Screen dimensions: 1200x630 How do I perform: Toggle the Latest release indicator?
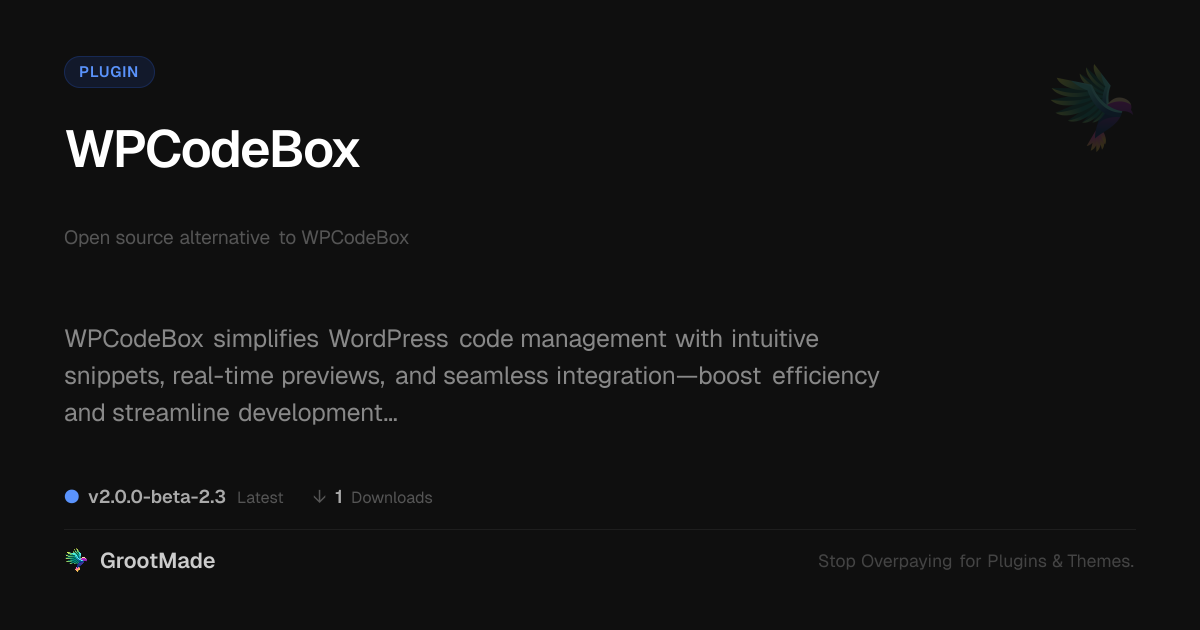[x=259, y=497]
